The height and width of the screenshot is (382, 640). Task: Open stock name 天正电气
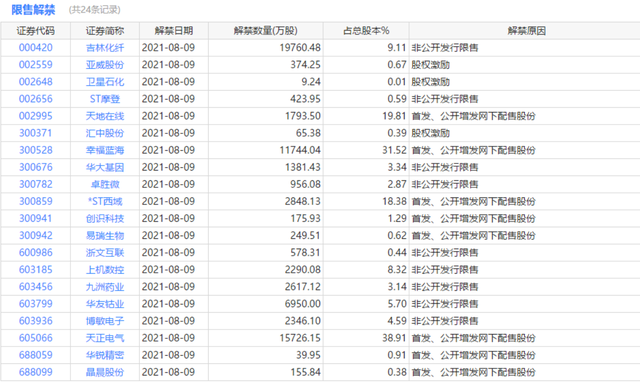coord(105,338)
